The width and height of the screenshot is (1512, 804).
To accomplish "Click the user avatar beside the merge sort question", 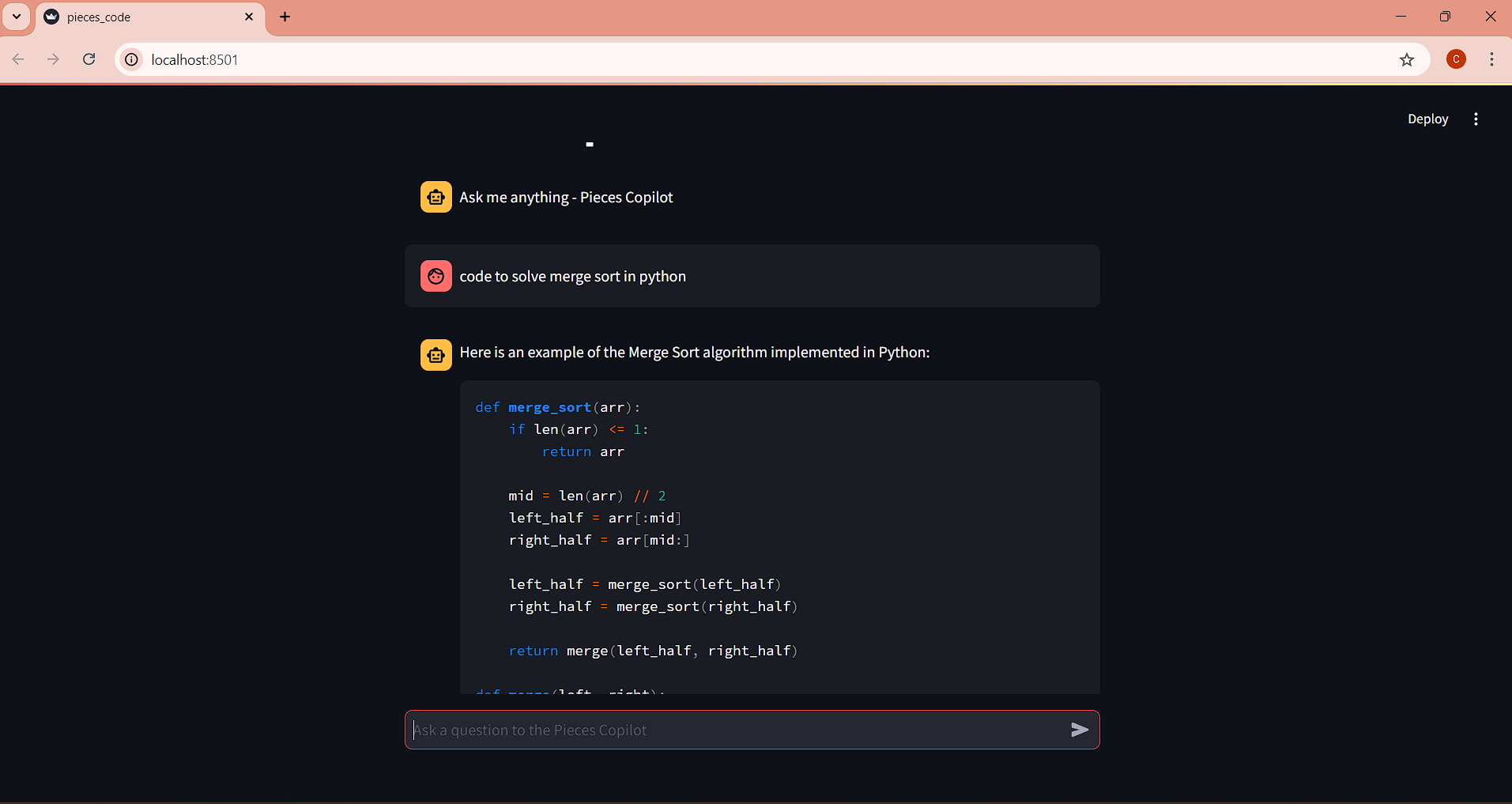I will coord(436,276).
